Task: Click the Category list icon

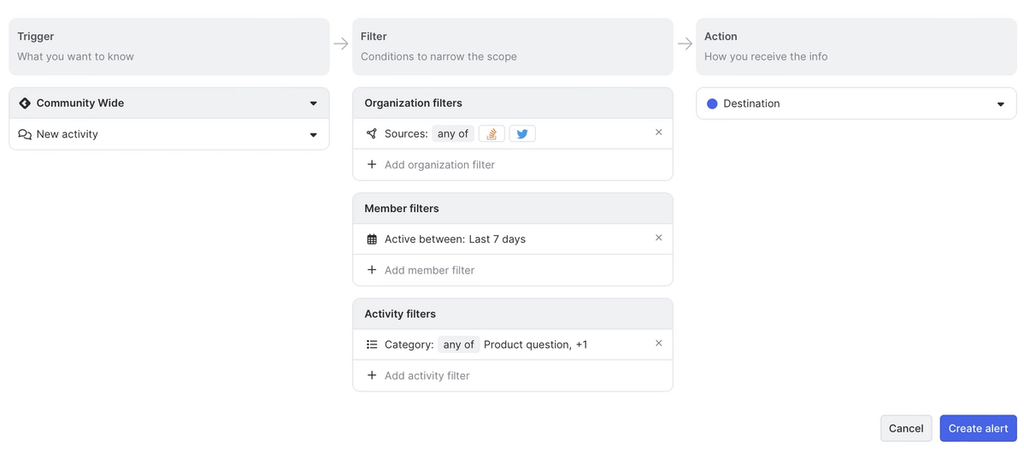Action: 372,345
